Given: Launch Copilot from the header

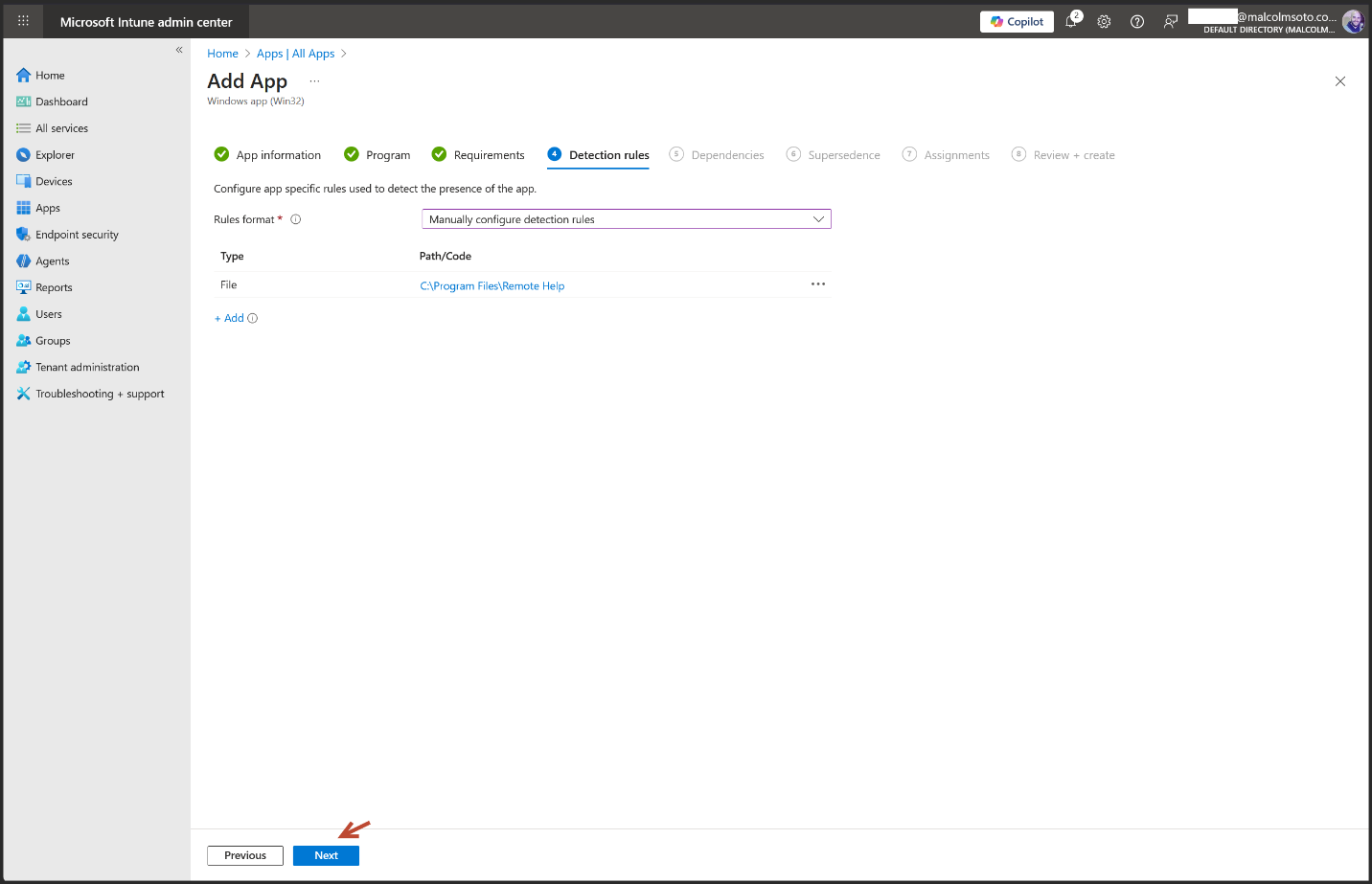Looking at the screenshot, I should click(1017, 21).
